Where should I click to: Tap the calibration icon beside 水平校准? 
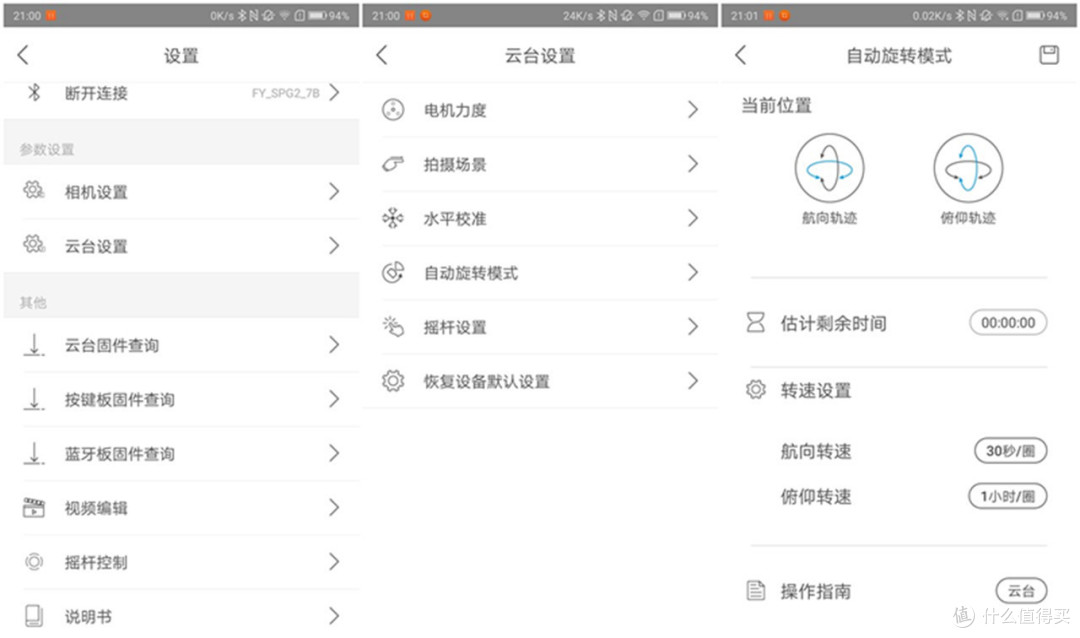[x=393, y=218]
